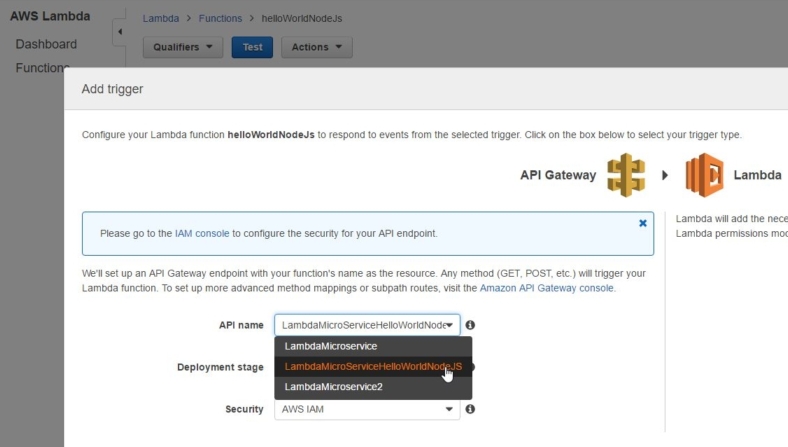This screenshot has height=447, width=788.
Task: Collapse the sidebar with the left arrow
Action: (x=120, y=32)
